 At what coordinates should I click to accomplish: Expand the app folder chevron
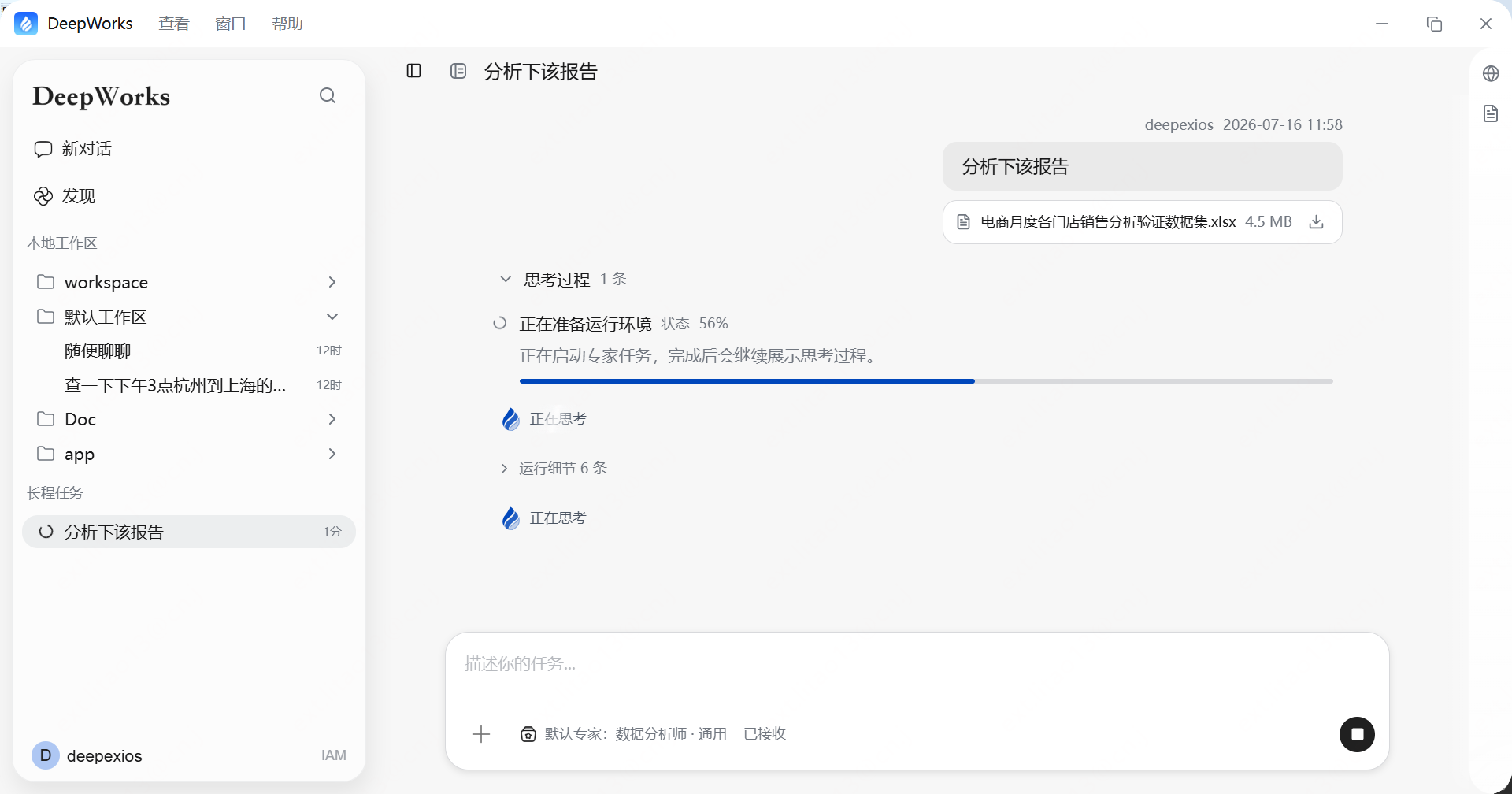(x=332, y=454)
